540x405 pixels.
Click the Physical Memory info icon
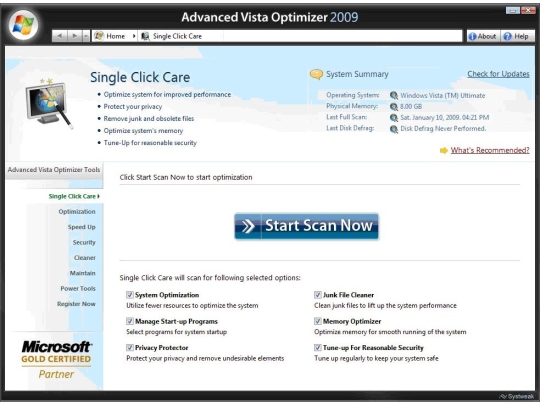coord(394,106)
